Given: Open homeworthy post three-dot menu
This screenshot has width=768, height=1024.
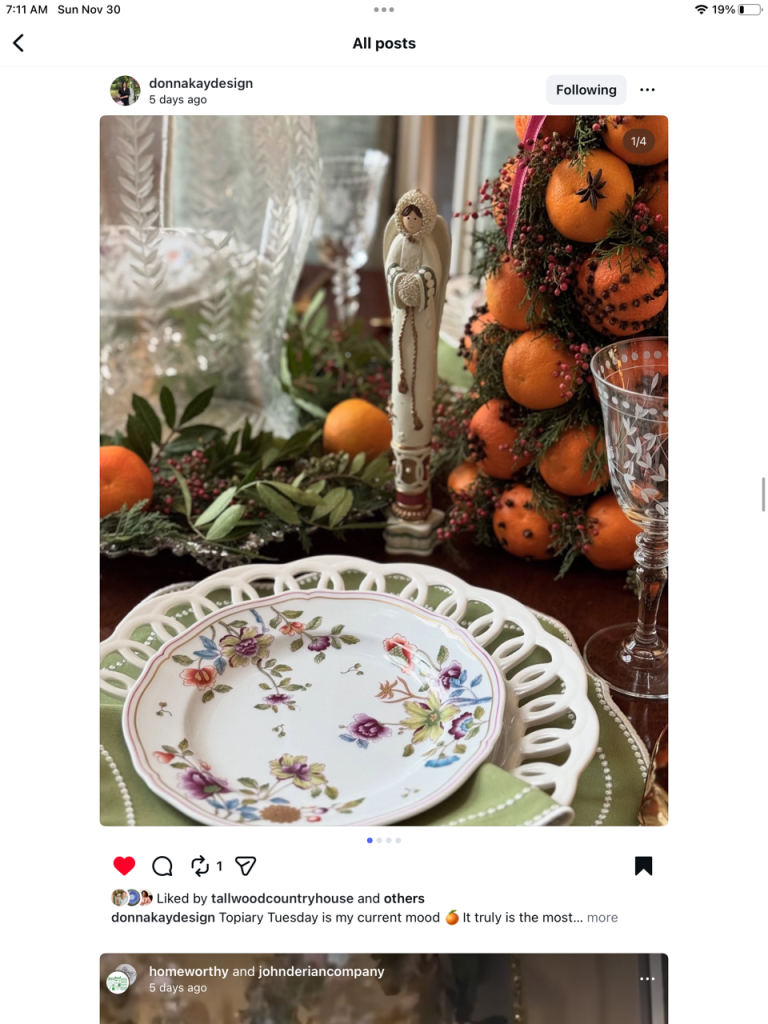Looking at the screenshot, I should point(647,978).
